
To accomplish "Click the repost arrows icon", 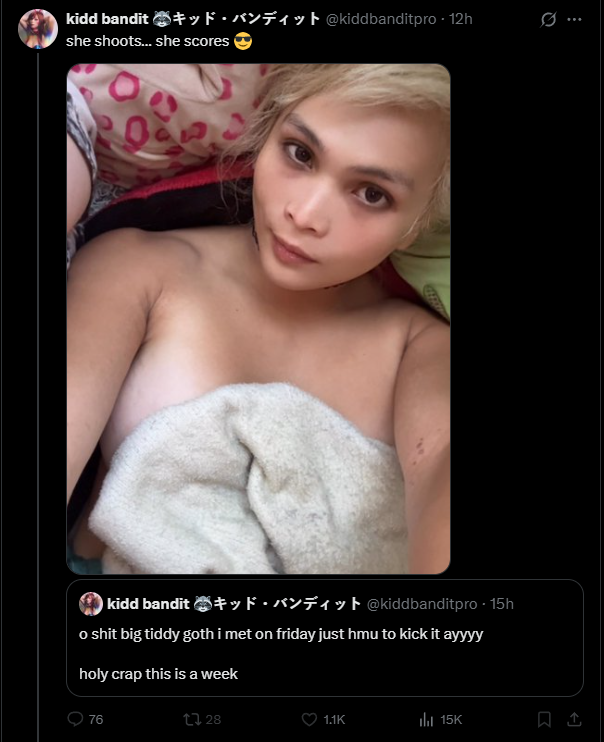I will tap(192, 720).
